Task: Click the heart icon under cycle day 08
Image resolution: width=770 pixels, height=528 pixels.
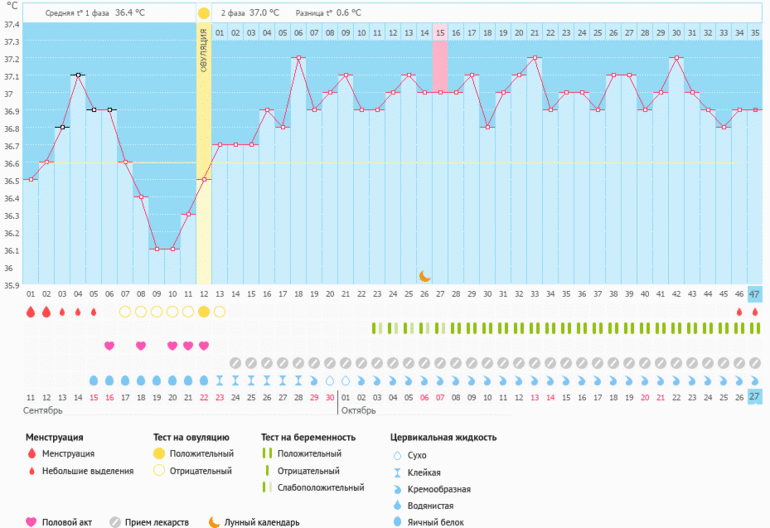Action: pos(141,346)
